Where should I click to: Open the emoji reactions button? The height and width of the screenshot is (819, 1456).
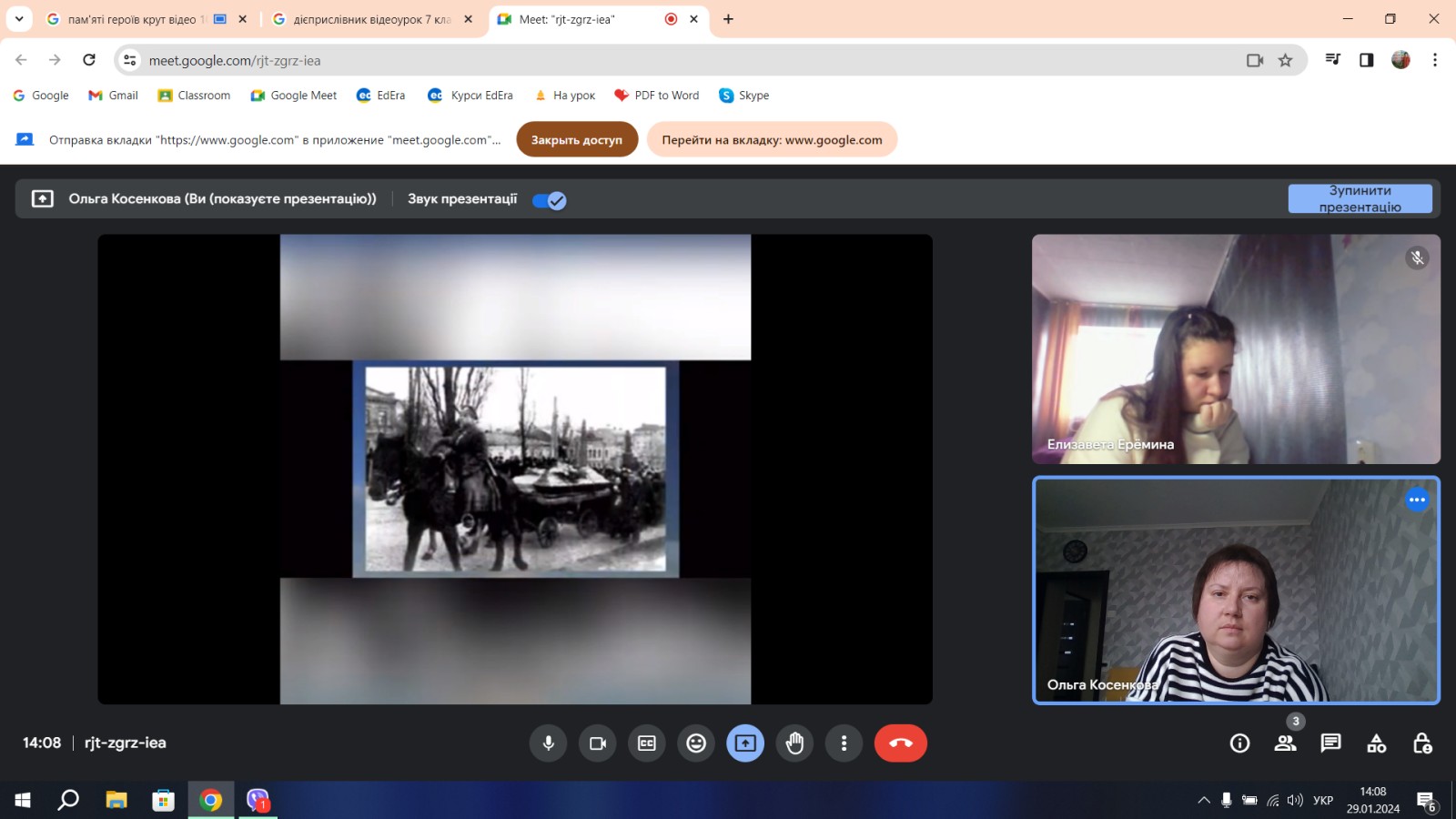pyautogui.click(x=696, y=743)
